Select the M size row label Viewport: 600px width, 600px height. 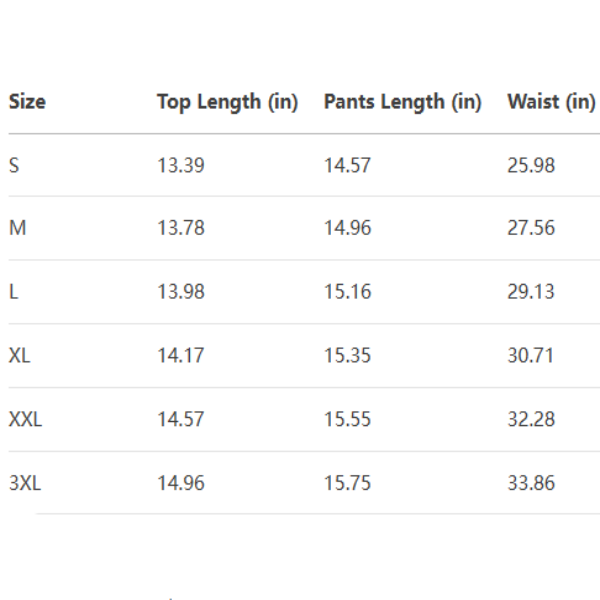17,228
